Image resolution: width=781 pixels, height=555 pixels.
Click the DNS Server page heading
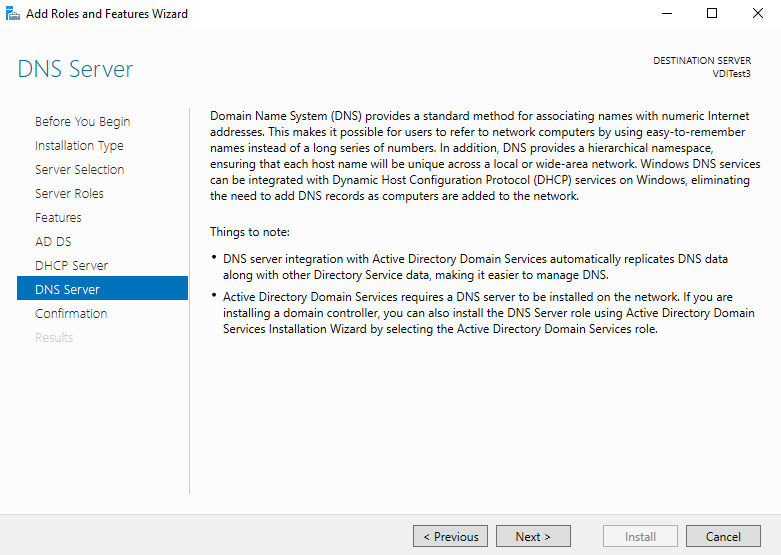pos(75,69)
